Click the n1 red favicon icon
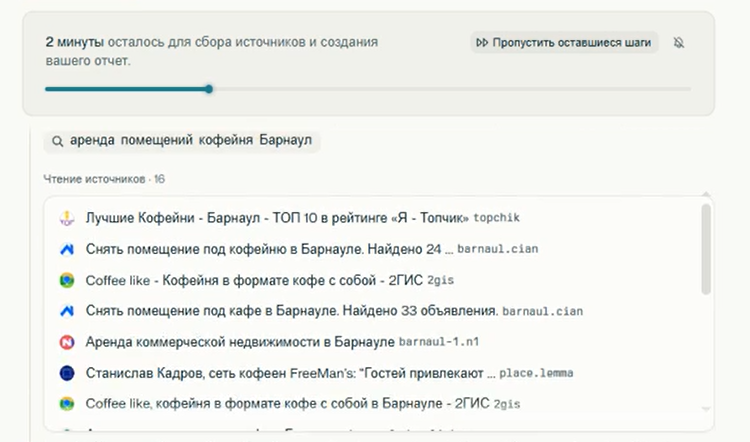This screenshot has width=750, height=442. tap(67, 342)
